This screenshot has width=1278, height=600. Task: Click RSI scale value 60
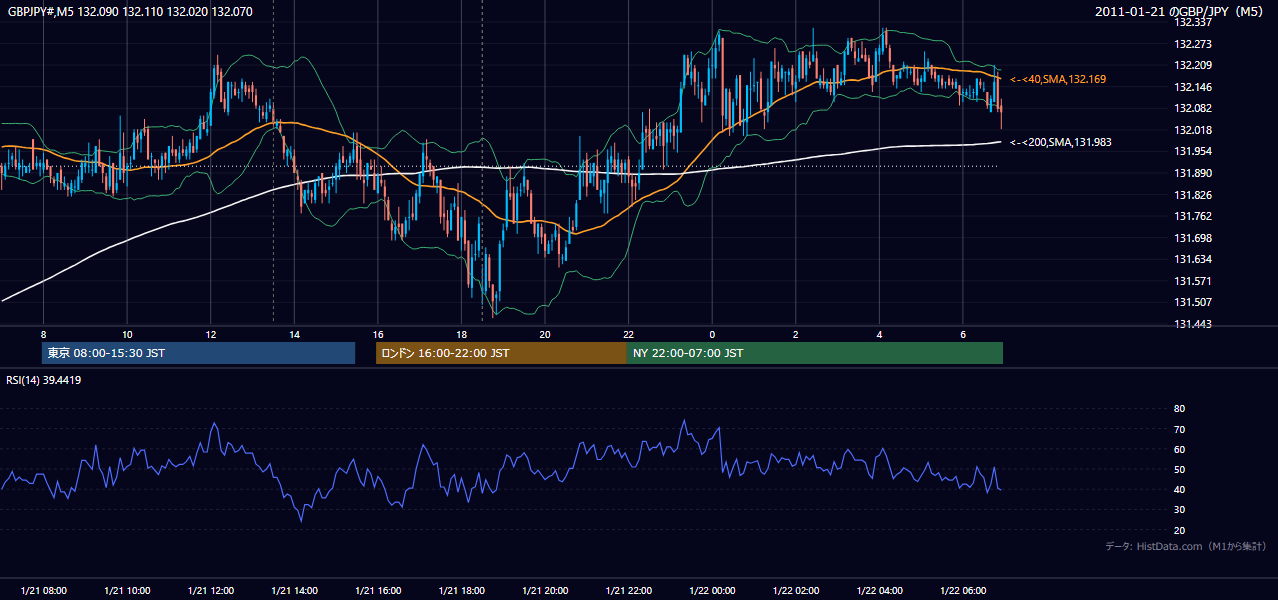click(1179, 449)
